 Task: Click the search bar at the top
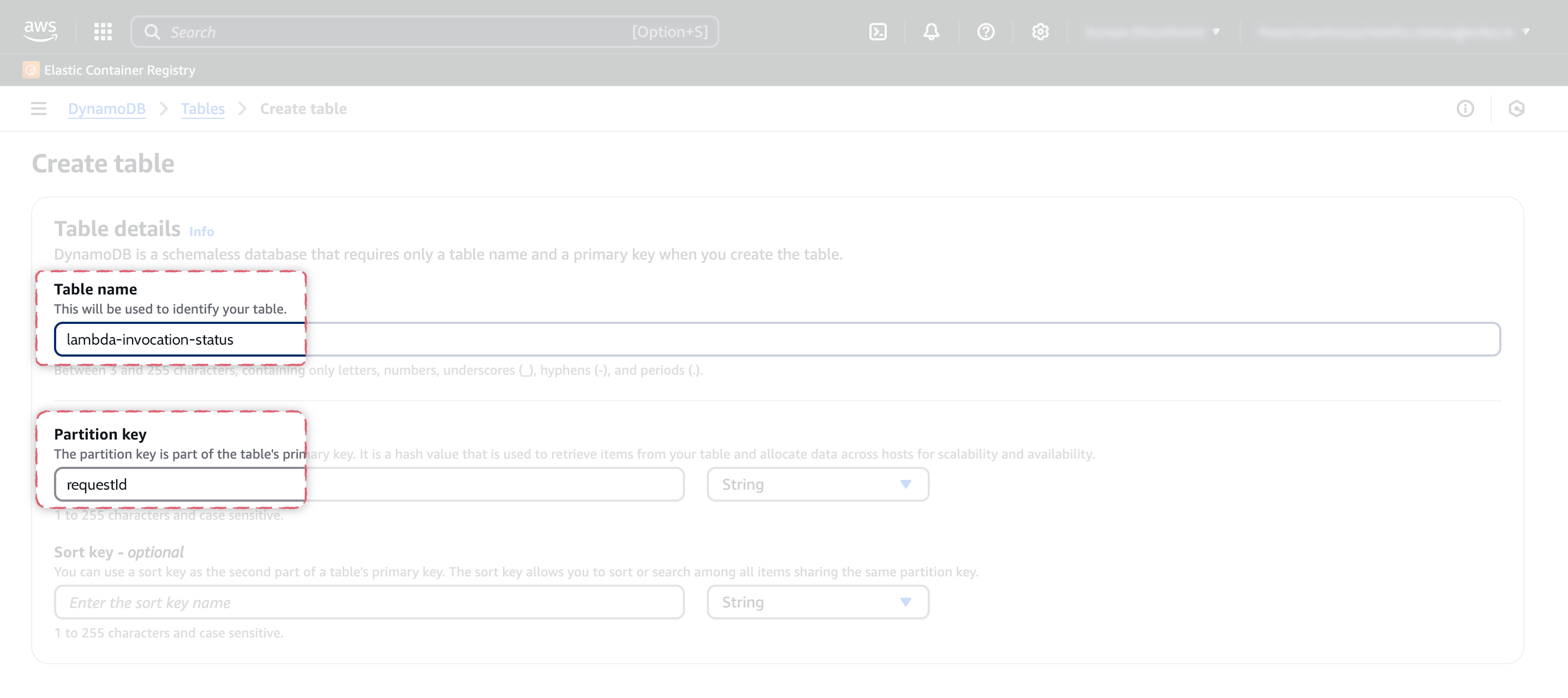426,31
